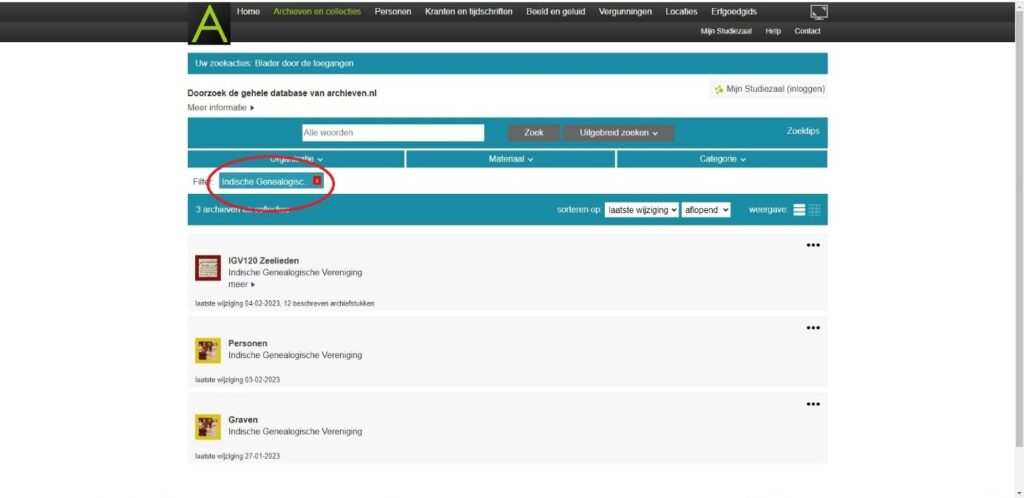This screenshot has width=1024, height=498.
Task: Open Personen collection title
Action: click(248, 343)
